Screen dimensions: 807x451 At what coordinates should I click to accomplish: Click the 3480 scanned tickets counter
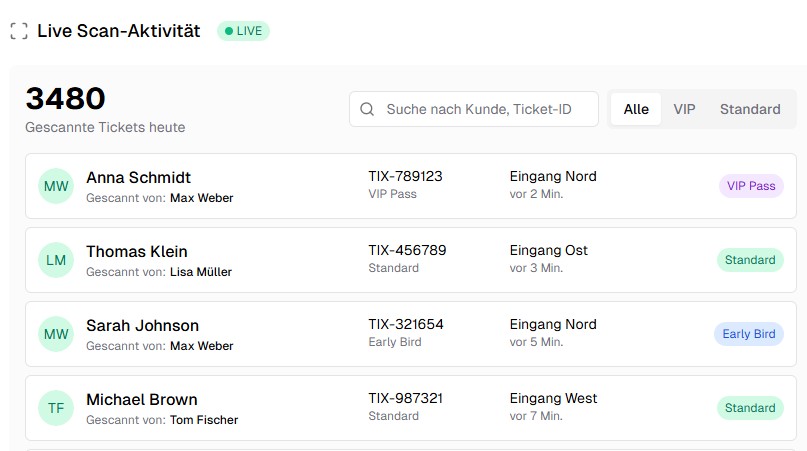[x=65, y=99]
